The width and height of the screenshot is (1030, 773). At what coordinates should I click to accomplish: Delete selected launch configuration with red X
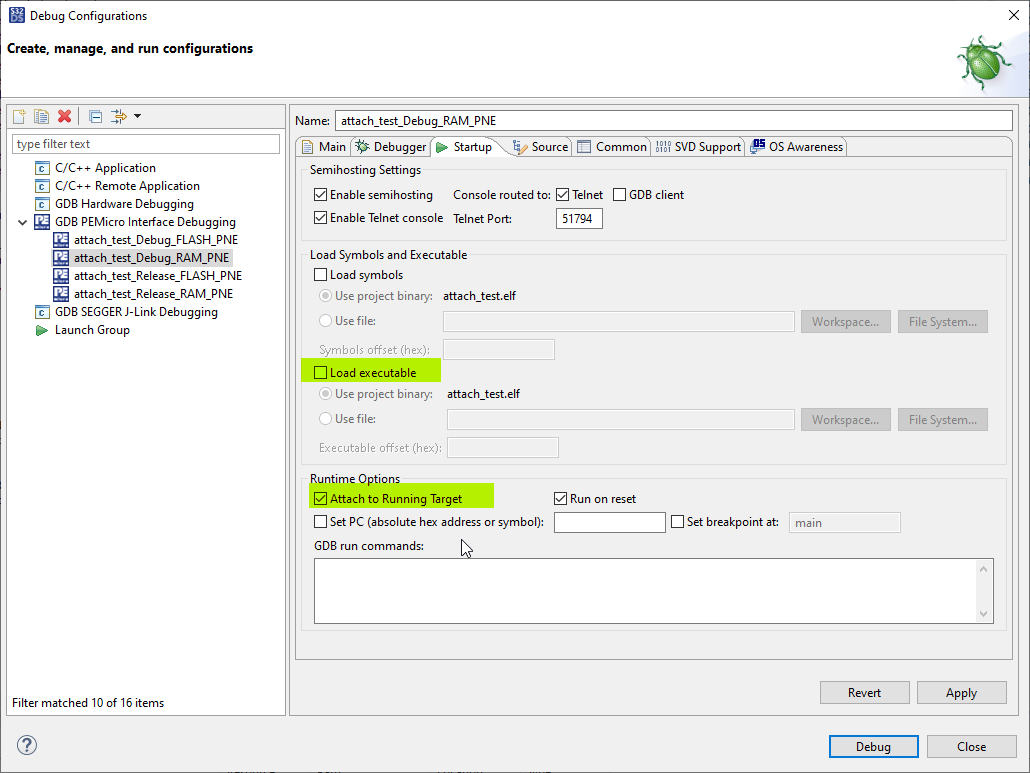pyautogui.click(x=65, y=116)
